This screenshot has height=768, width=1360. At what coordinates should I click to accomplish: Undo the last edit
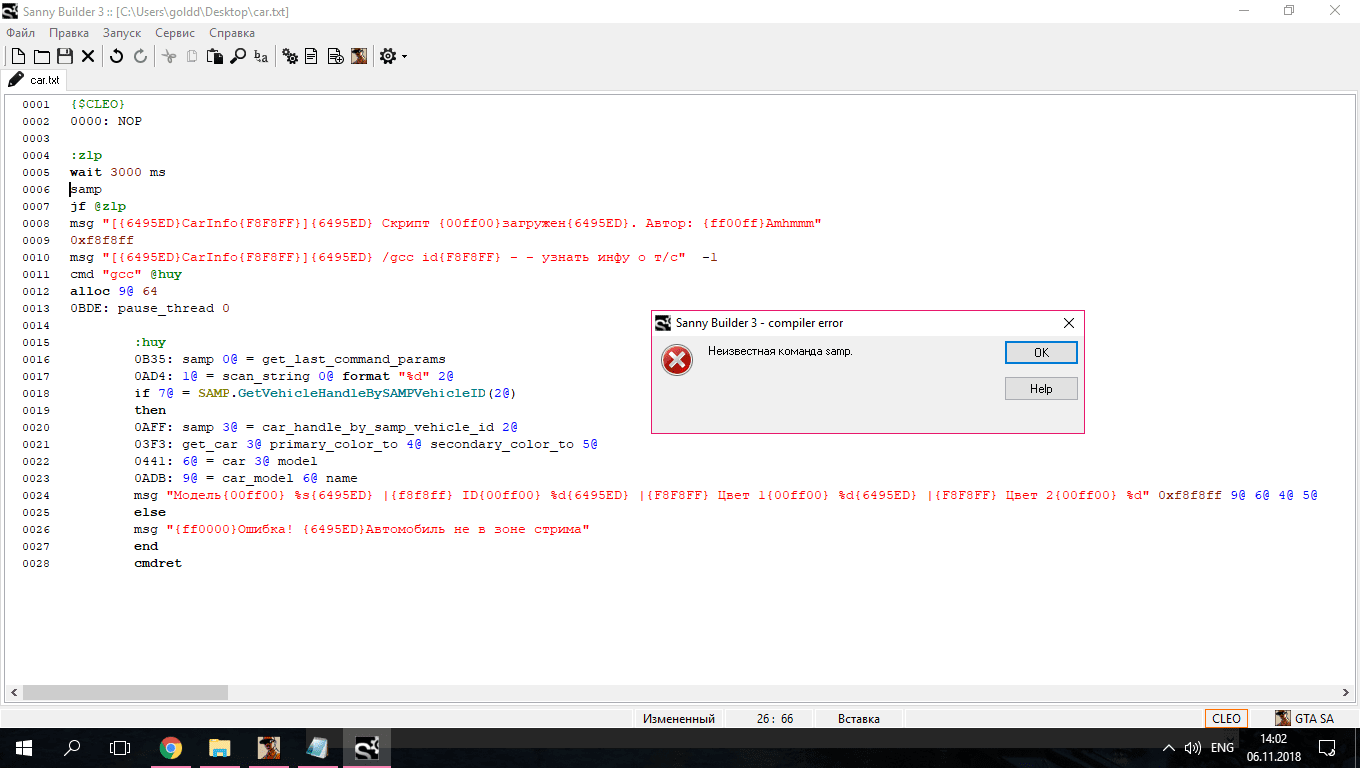click(116, 57)
